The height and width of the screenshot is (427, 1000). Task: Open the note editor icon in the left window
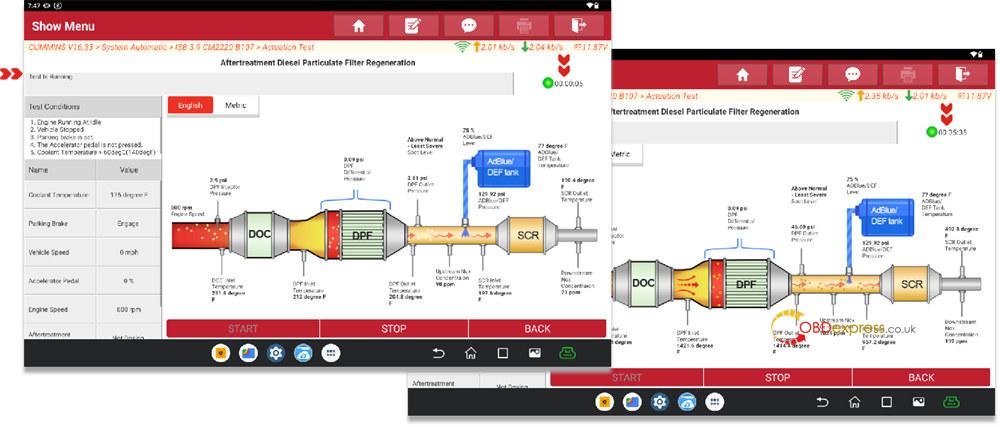[413, 25]
